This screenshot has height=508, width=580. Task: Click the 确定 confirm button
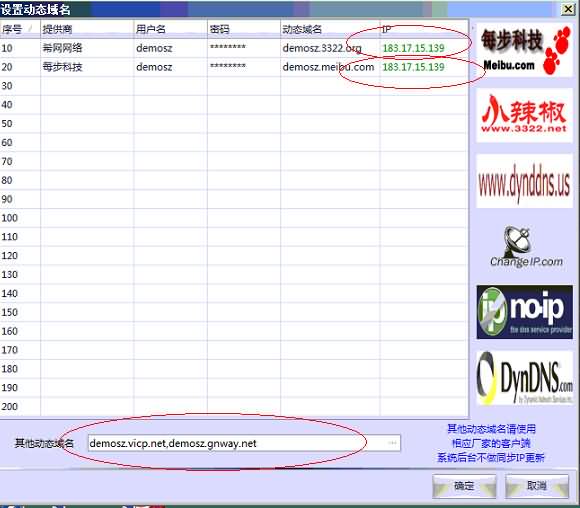click(x=464, y=486)
